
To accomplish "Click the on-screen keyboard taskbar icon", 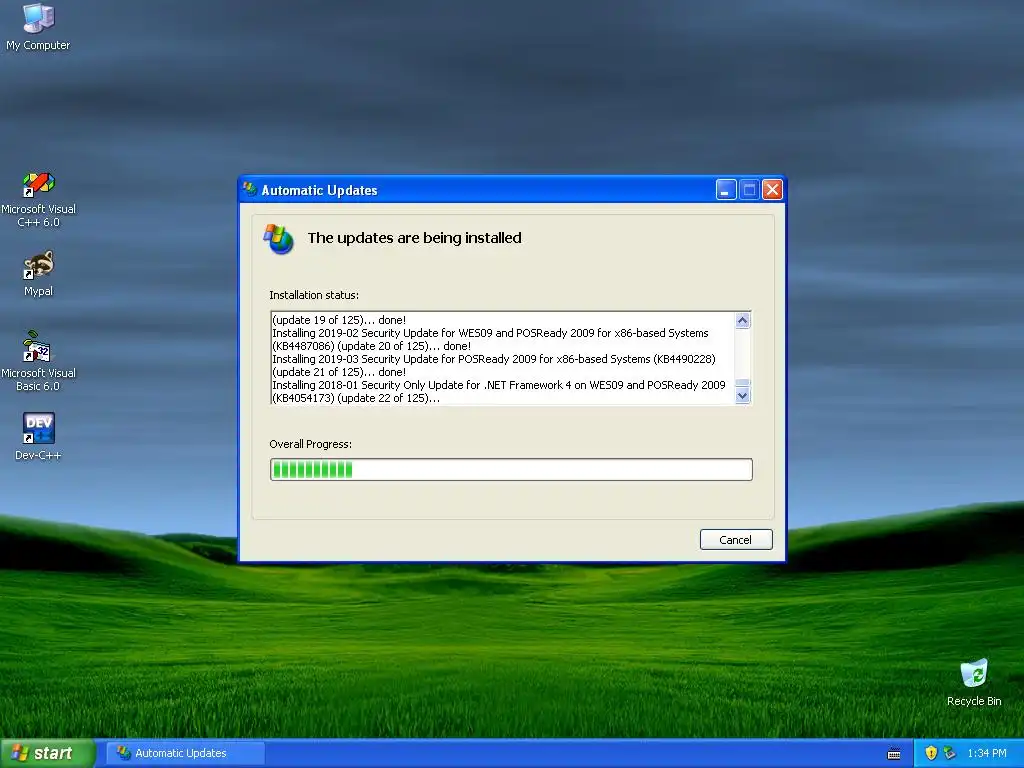I will (x=894, y=754).
